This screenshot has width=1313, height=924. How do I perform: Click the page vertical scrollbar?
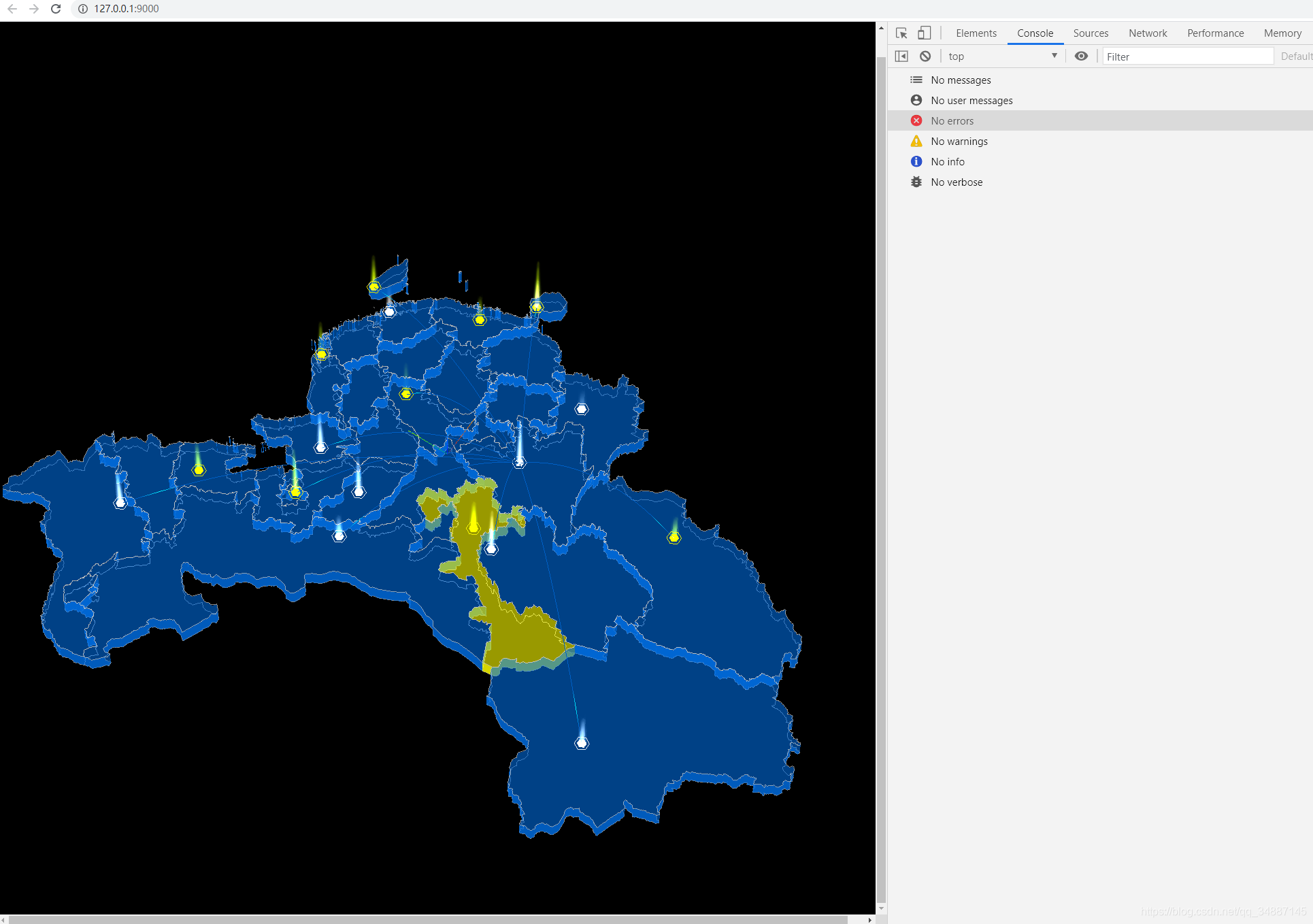point(881,476)
